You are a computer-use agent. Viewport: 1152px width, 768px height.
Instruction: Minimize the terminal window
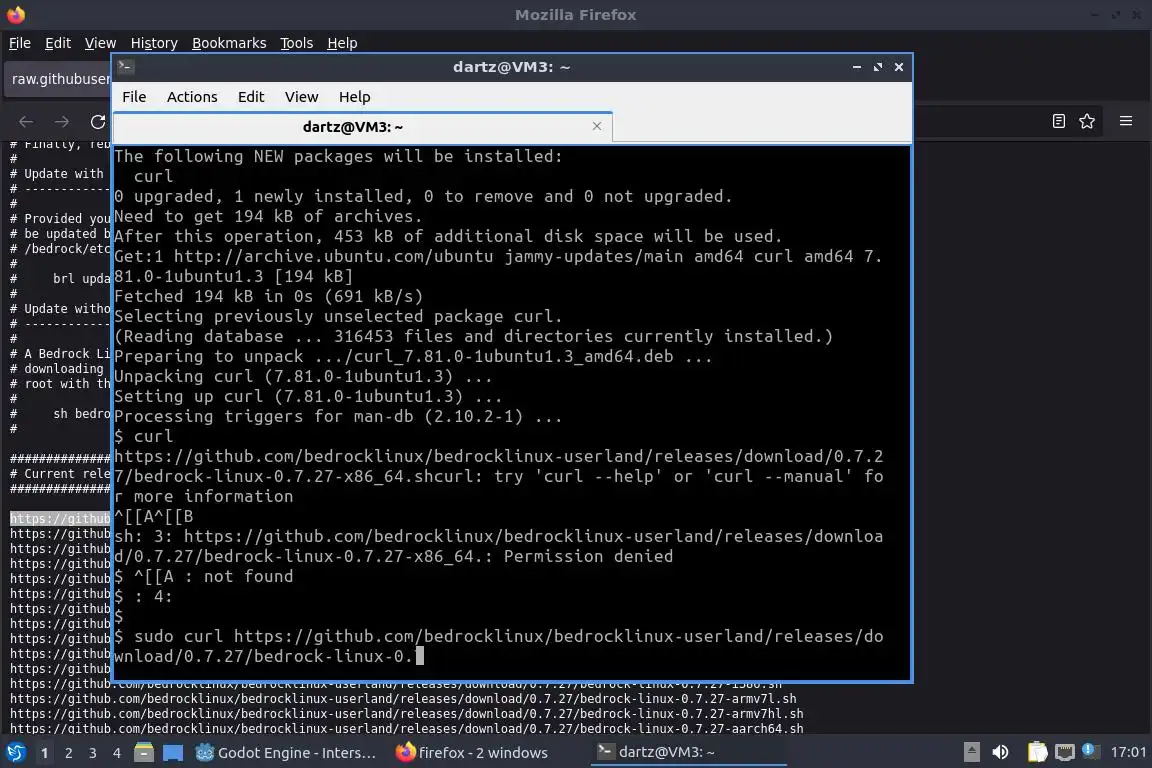857,67
